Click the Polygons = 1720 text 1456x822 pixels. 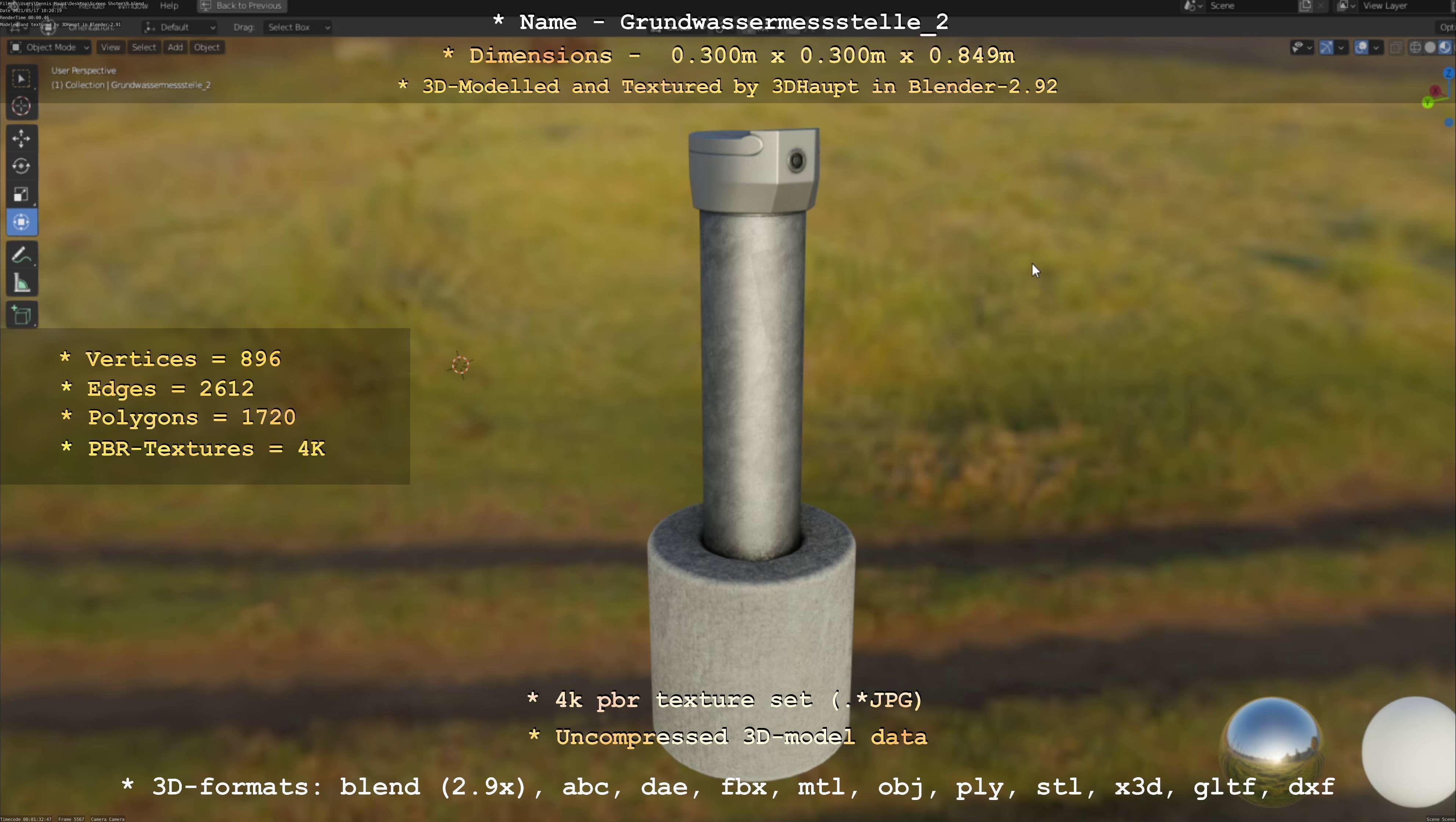coord(178,417)
